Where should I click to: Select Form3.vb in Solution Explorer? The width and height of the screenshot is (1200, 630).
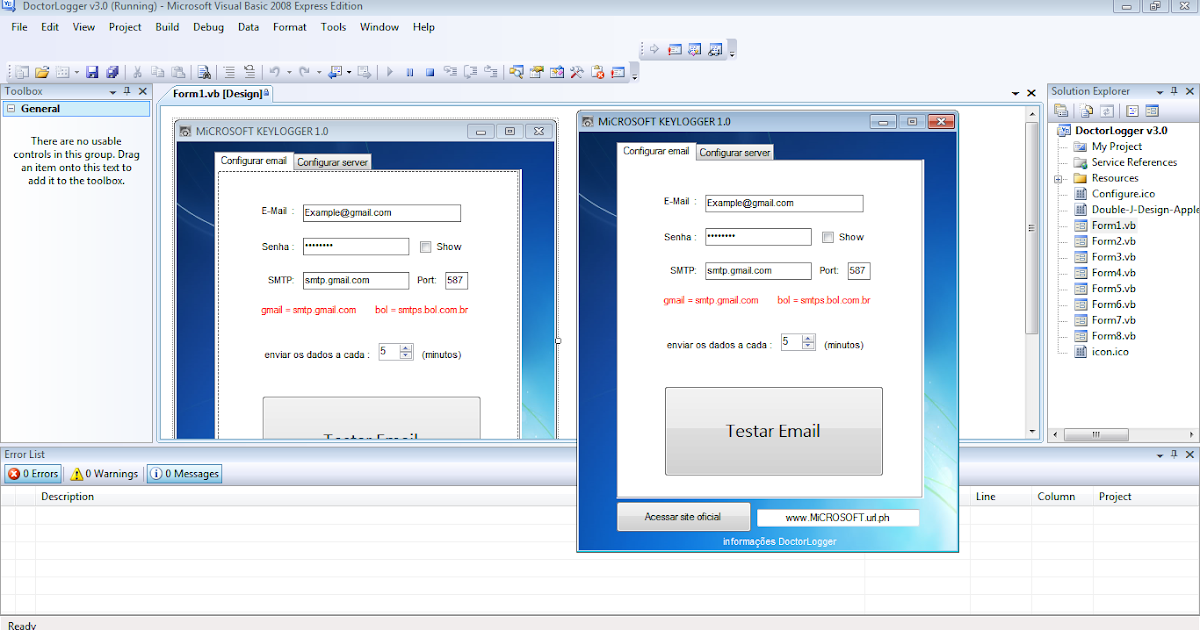1113,257
